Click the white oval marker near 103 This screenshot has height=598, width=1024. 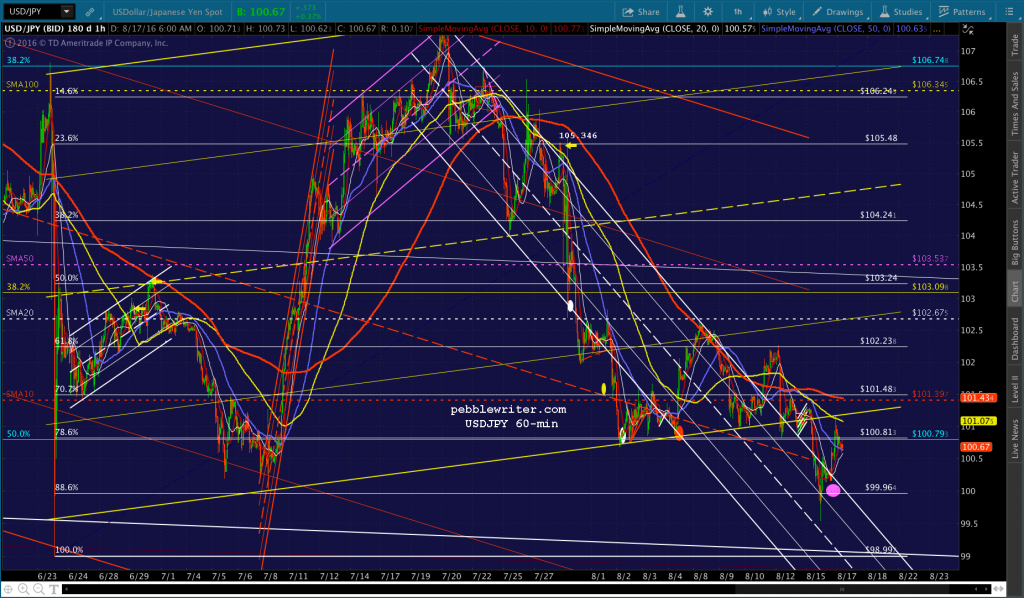(570, 306)
